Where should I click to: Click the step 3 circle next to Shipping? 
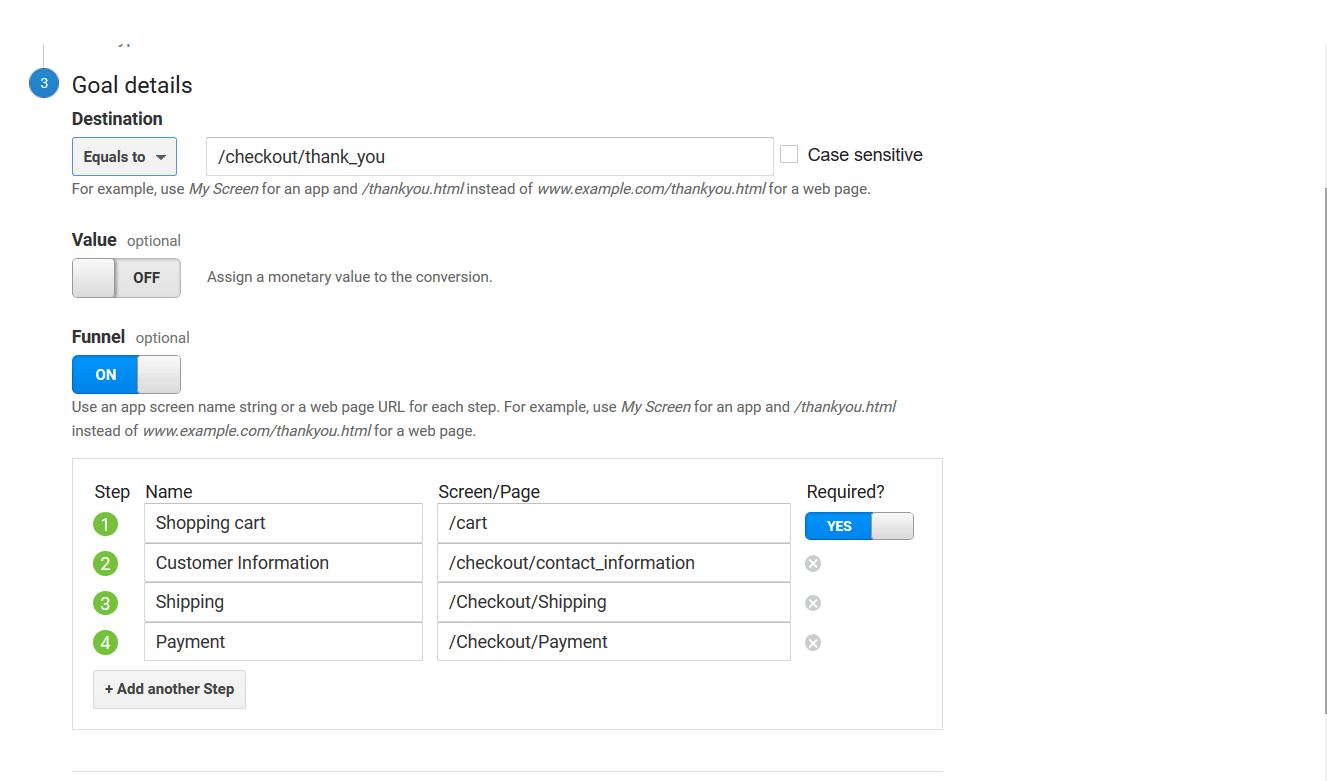click(x=105, y=602)
